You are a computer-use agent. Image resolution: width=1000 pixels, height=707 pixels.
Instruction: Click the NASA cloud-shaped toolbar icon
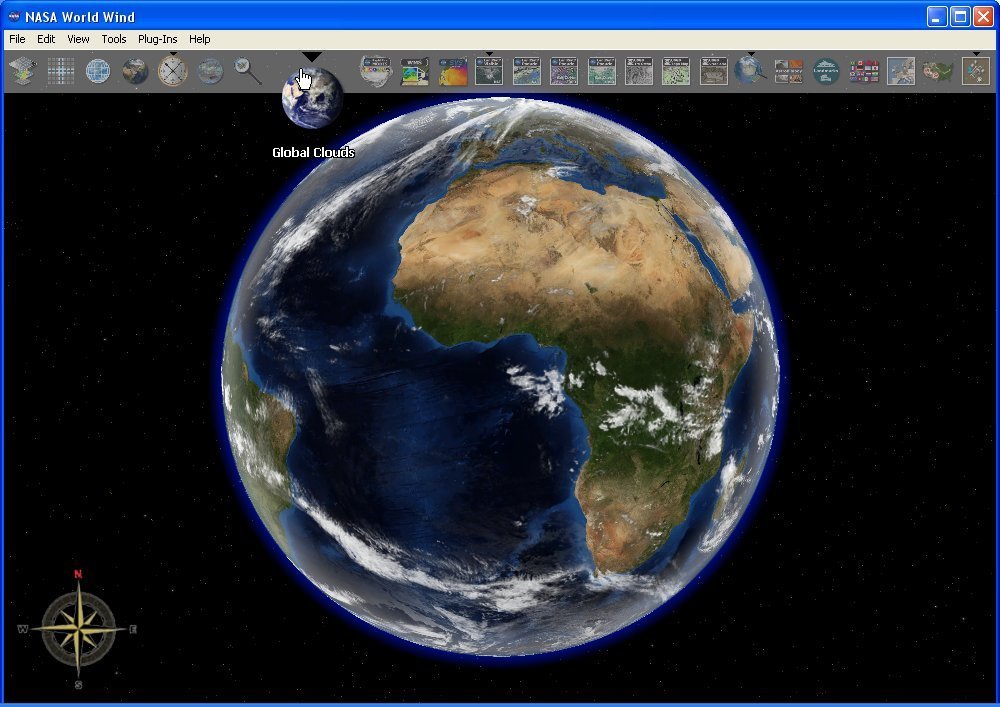[x=376, y=71]
